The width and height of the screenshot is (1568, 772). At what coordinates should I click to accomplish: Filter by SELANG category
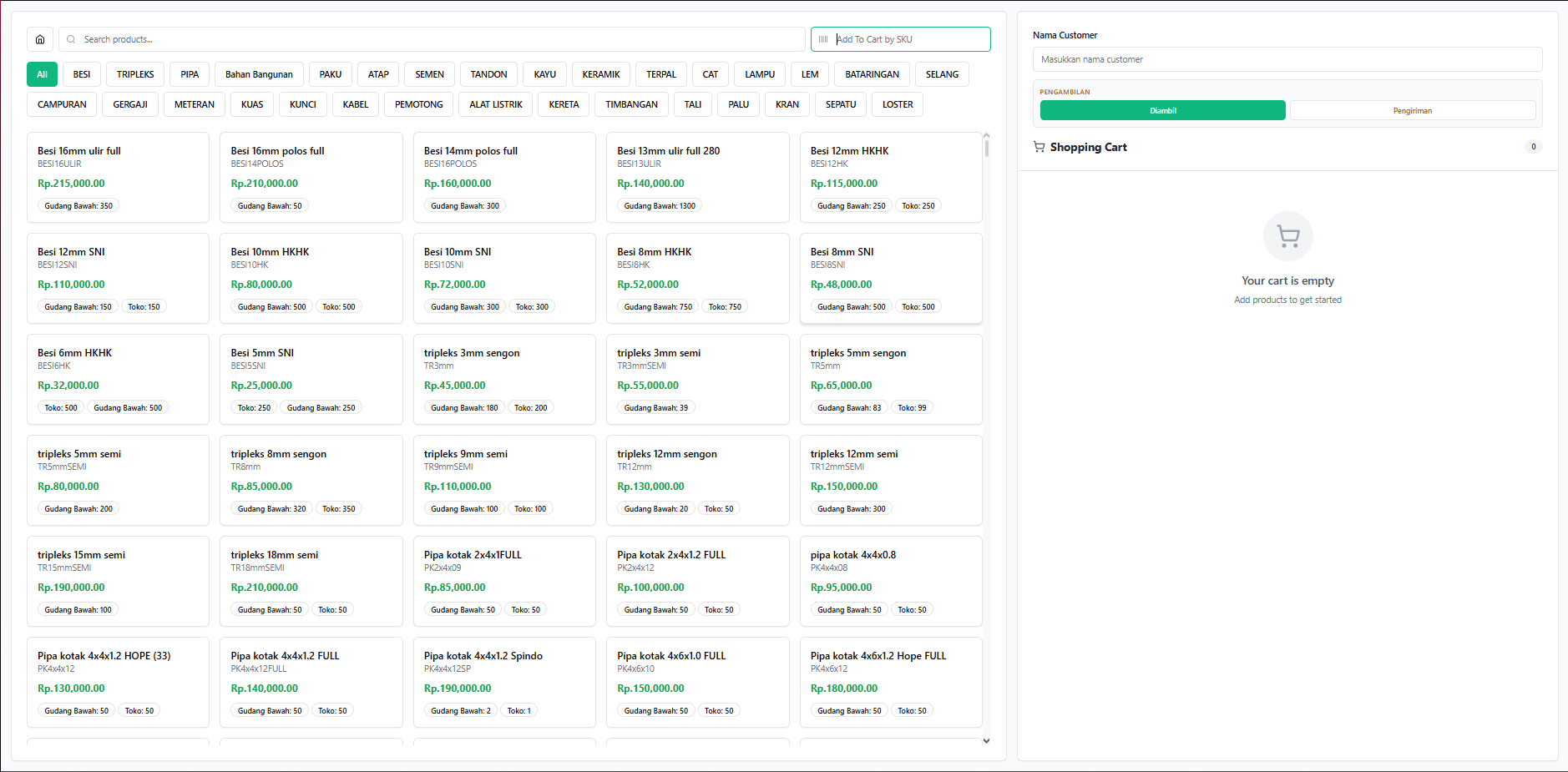pos(942,74)
